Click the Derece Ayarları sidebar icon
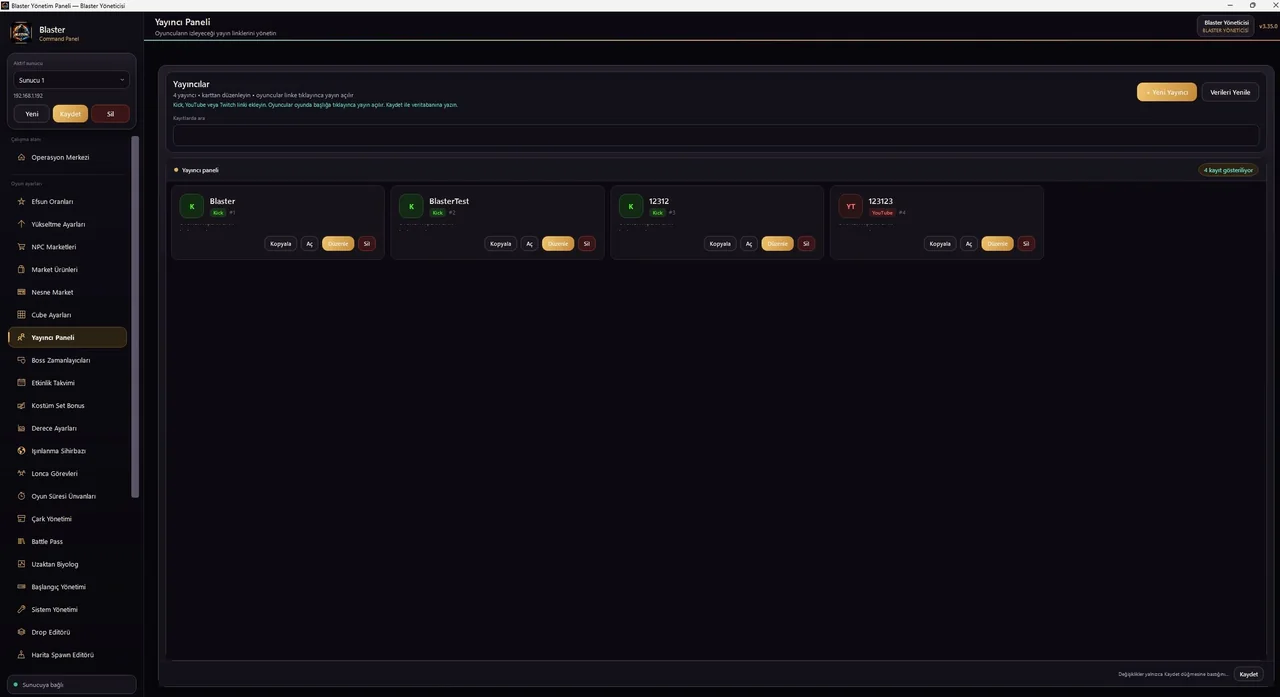1280x697 pixels. 22,428
